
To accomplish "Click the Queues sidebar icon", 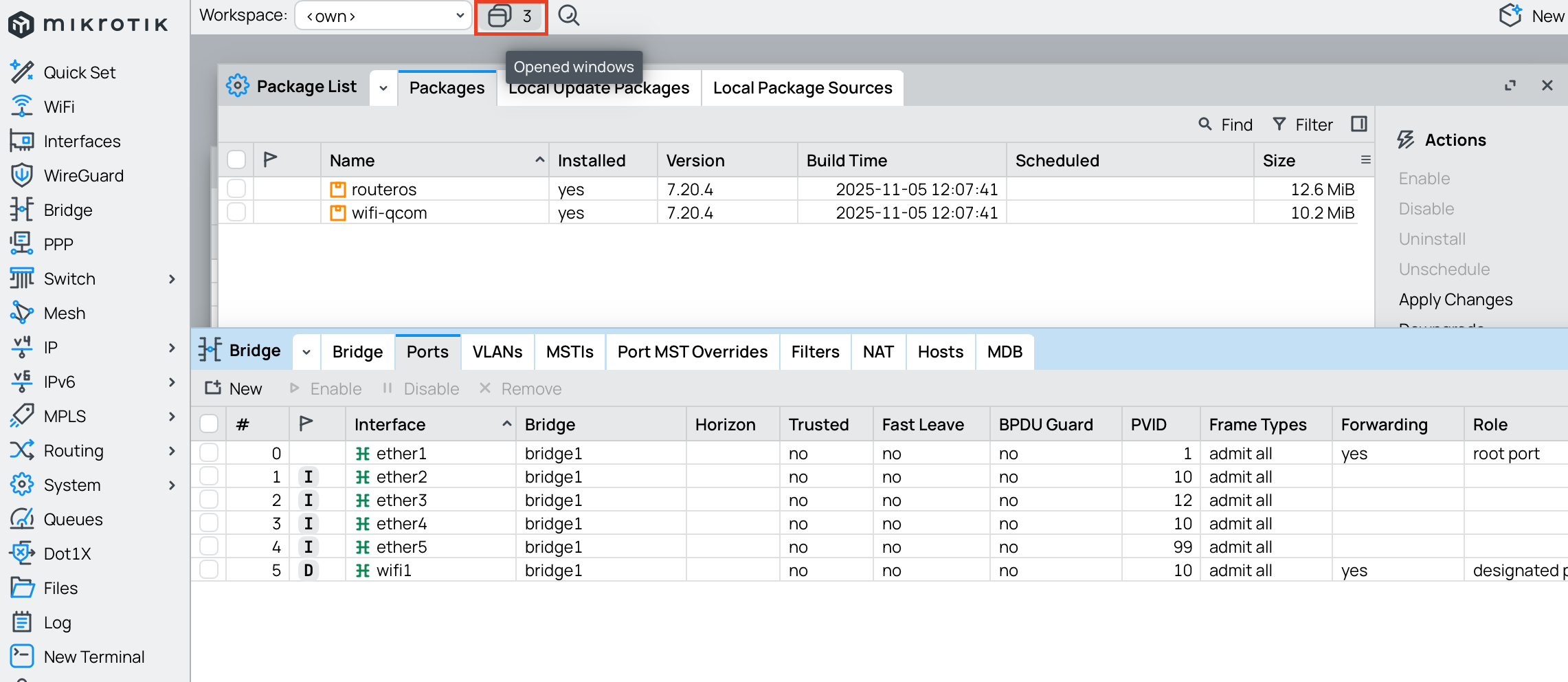I will click(x=22, y=519).
